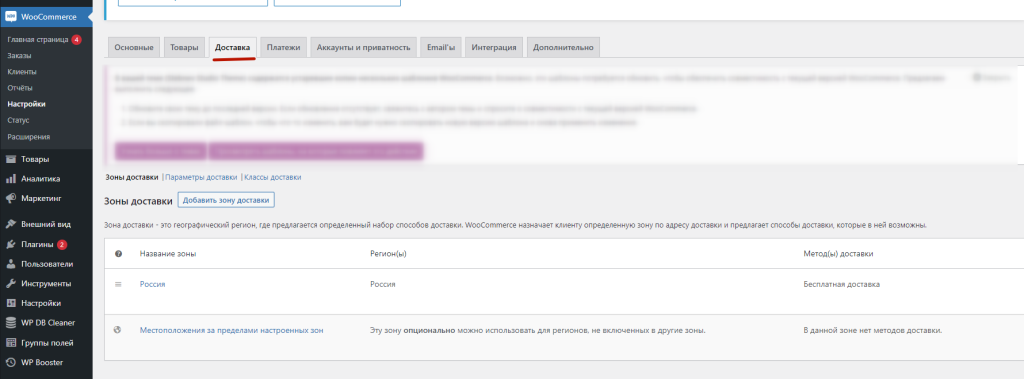Open Аналитика via its chart icon
Image resolution: width=1024 pixels, height=379 pixels.
click(x=10, y=178)
